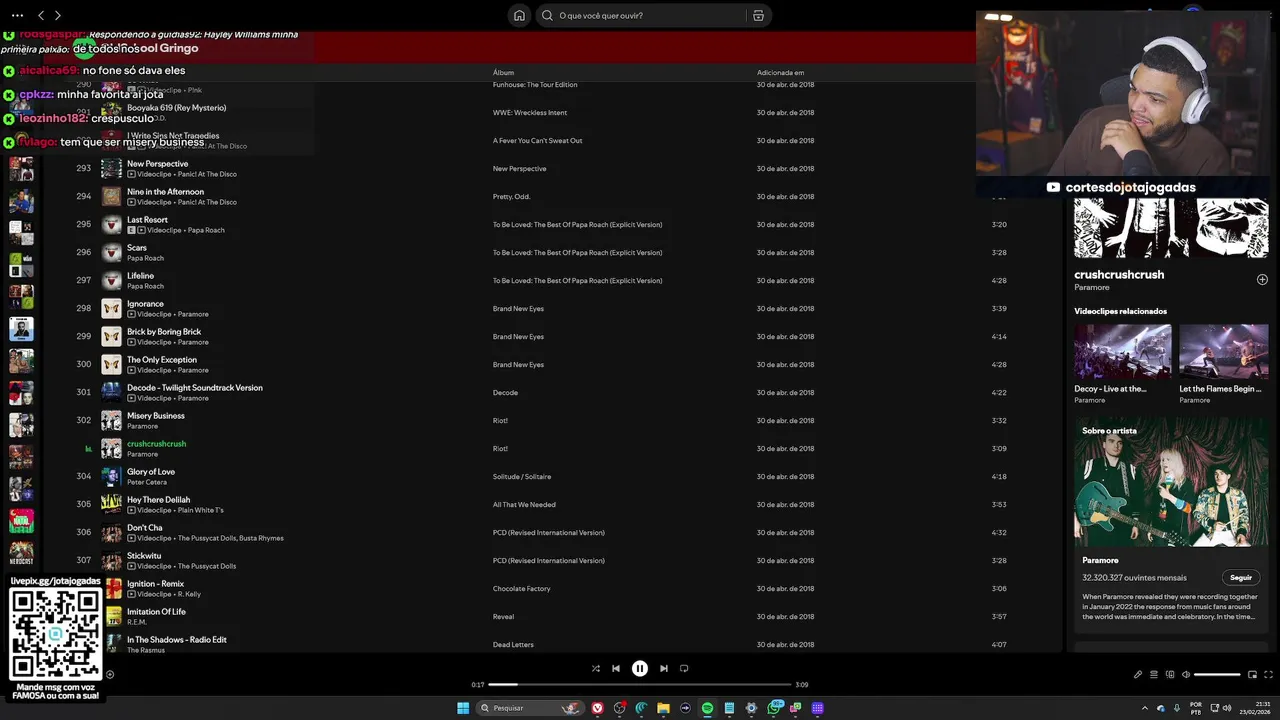Add crushcrushcrush to library with plus icon

coord(1262,280)
